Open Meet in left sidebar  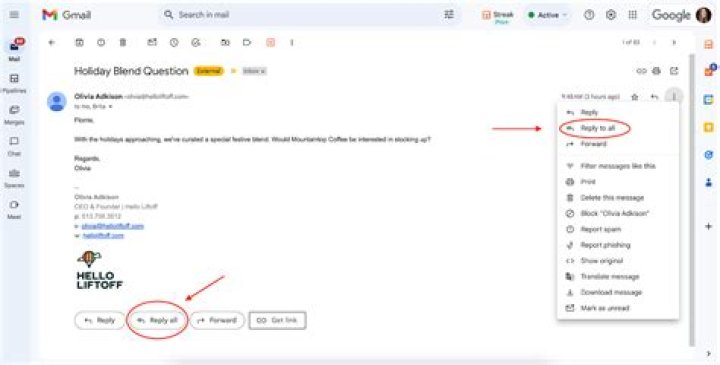(x=14, y=210)
